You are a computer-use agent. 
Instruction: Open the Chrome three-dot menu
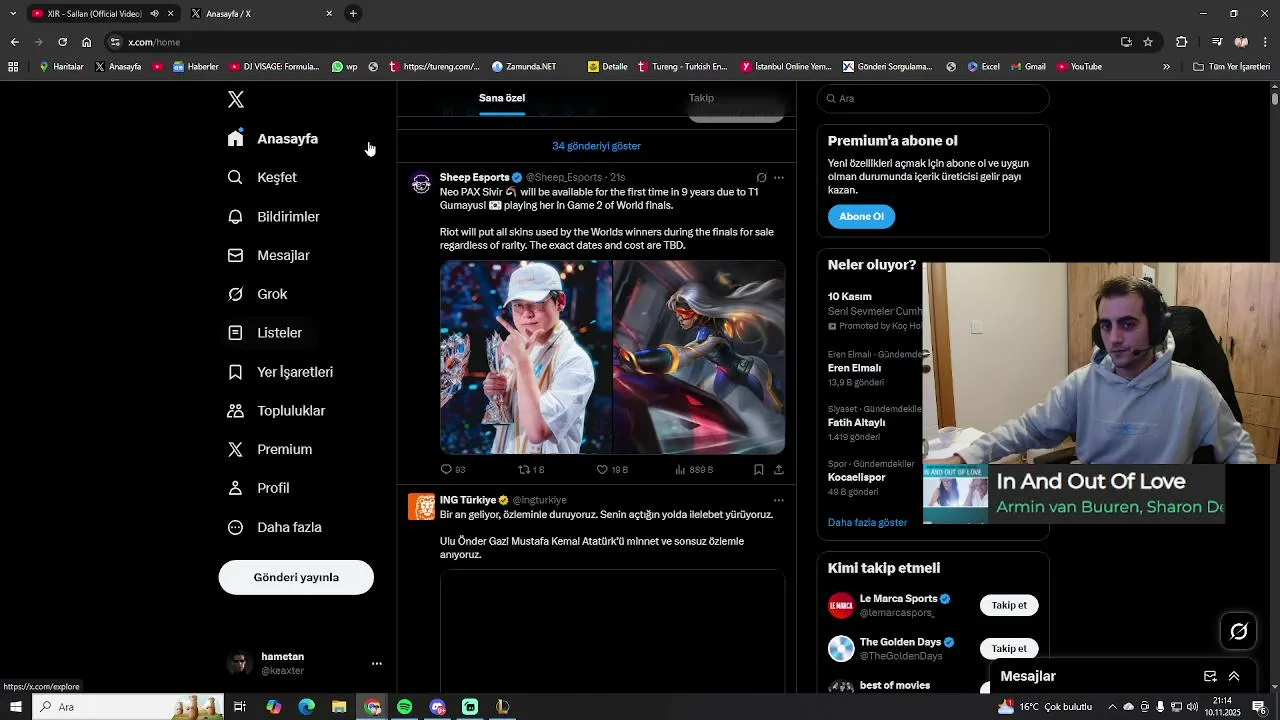[1266, 42]
